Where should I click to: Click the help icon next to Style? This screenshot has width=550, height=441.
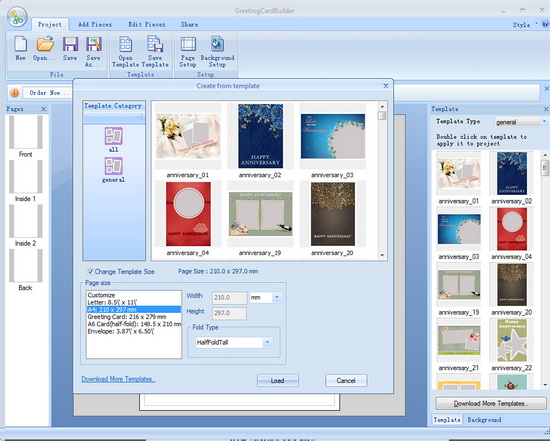pyautogui.click(x=545, y=24)
